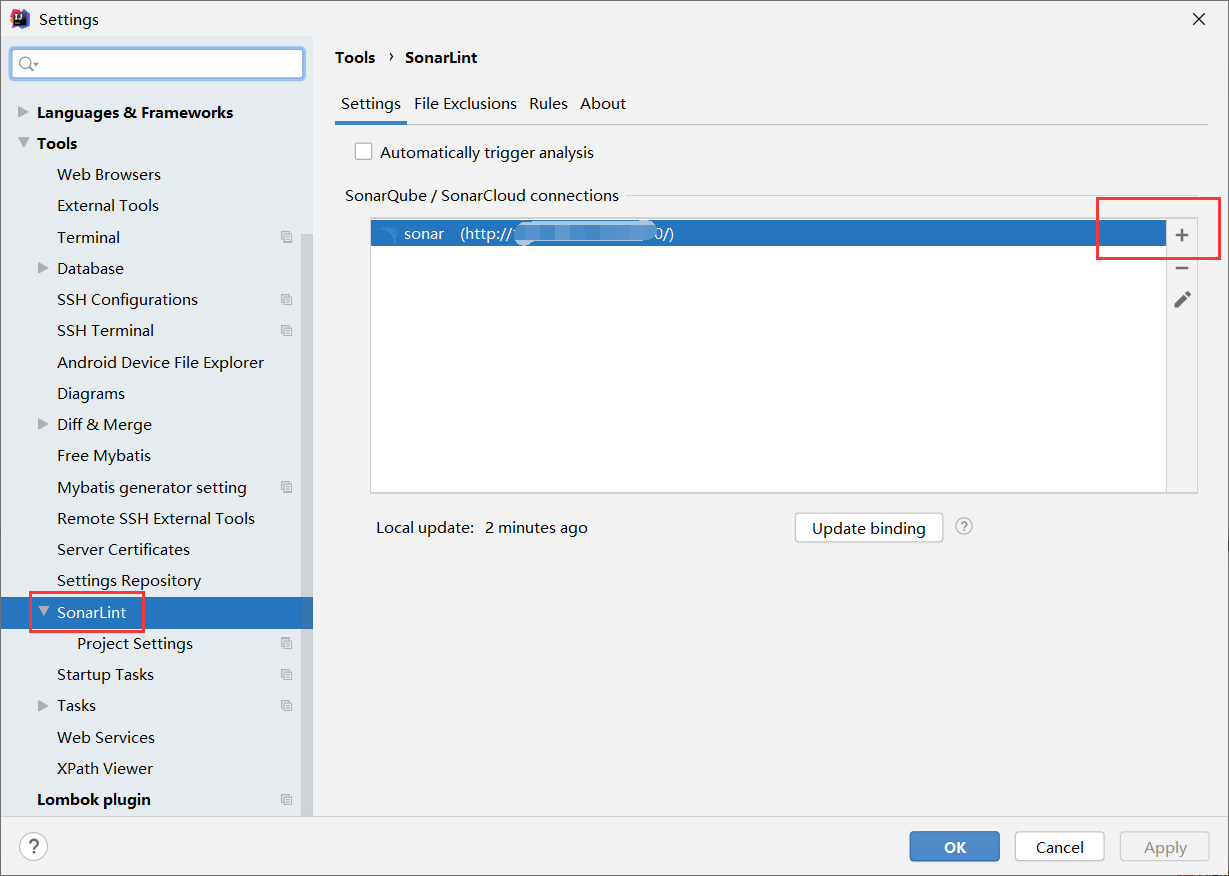Click the search magnifier icon in settings search

click(28, 64)
